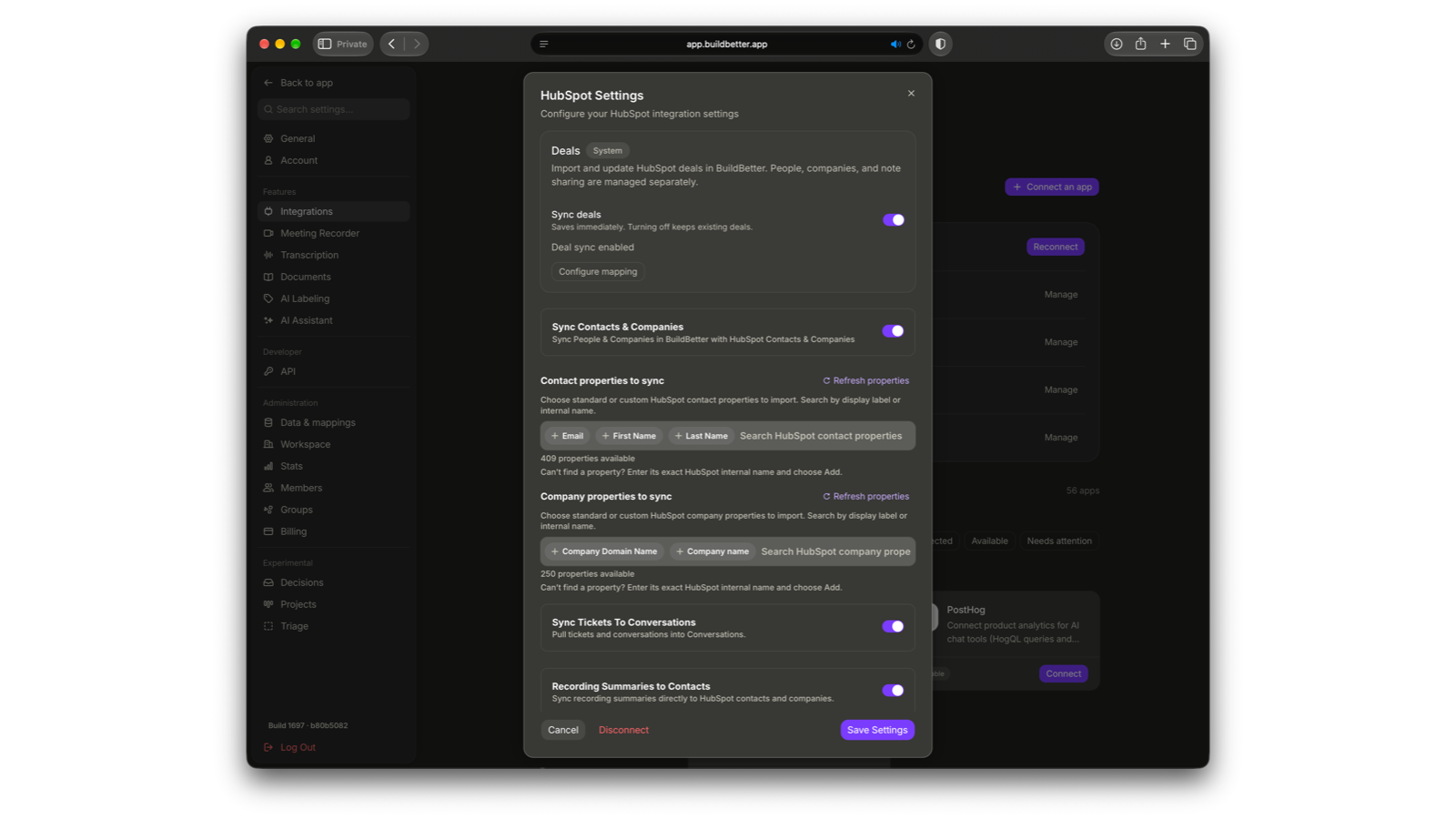1456x819 pixels.
Task: Open the privacy shield icon
Action: [x=940, y=44]
